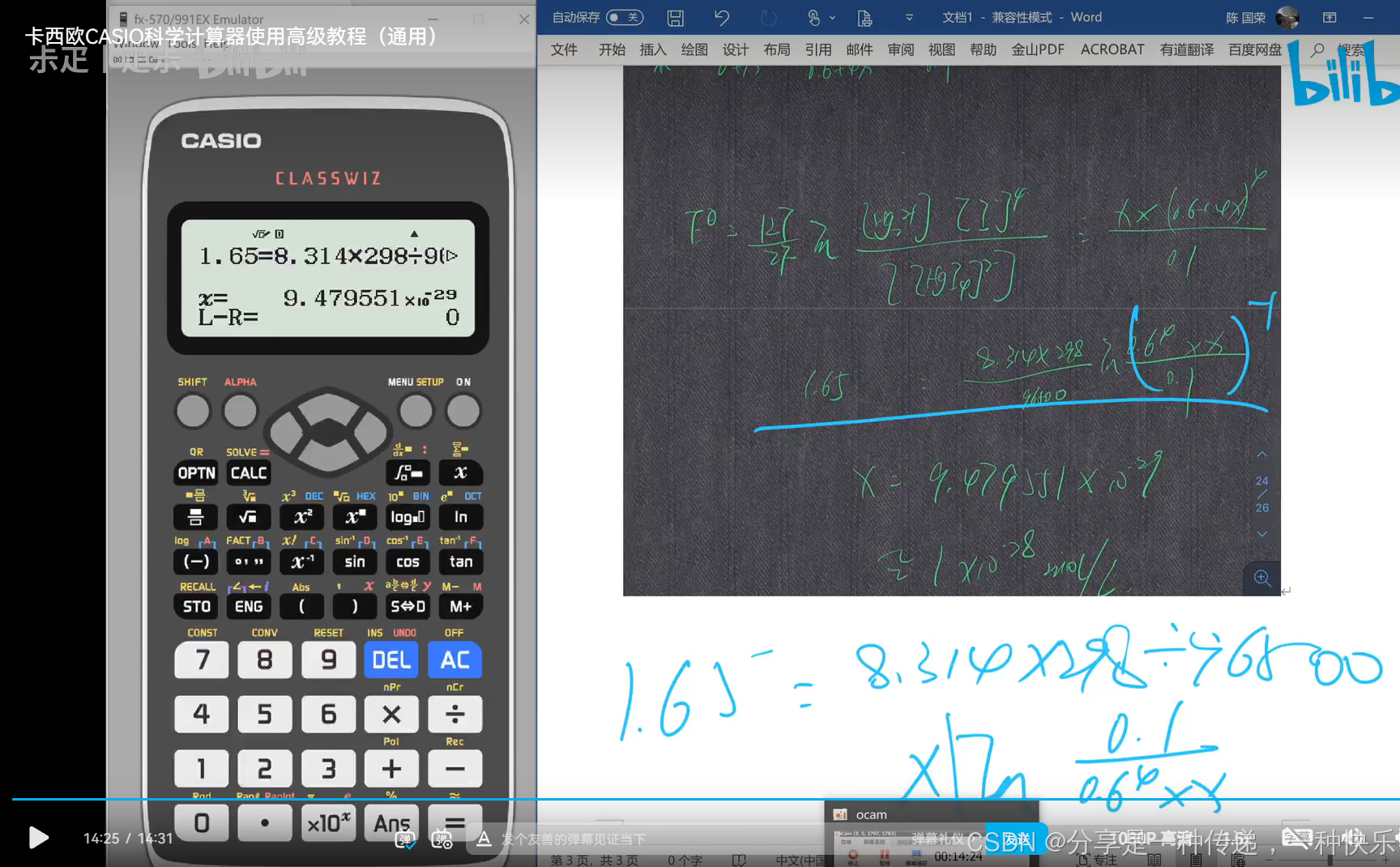1400x867 pixels.
Task: Open the 设计 ribbon tab
Action: 736,49
